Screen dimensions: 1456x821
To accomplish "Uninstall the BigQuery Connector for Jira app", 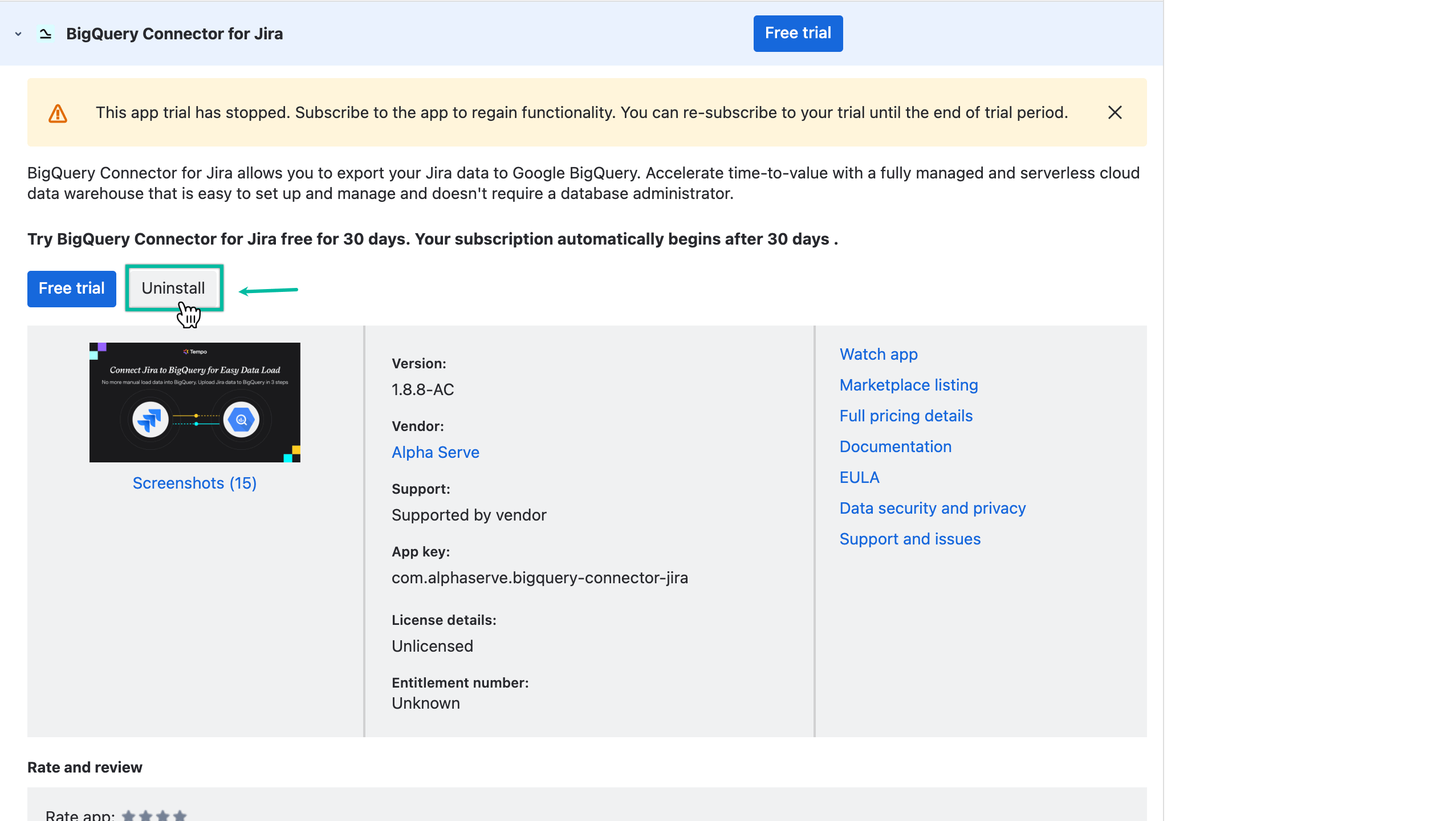I will 174,288.
